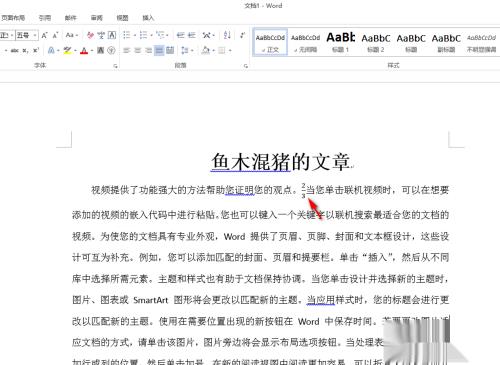This screenshot has width=500, height=365.
Task: Apply the 标题 1 style
Action: 340,43
